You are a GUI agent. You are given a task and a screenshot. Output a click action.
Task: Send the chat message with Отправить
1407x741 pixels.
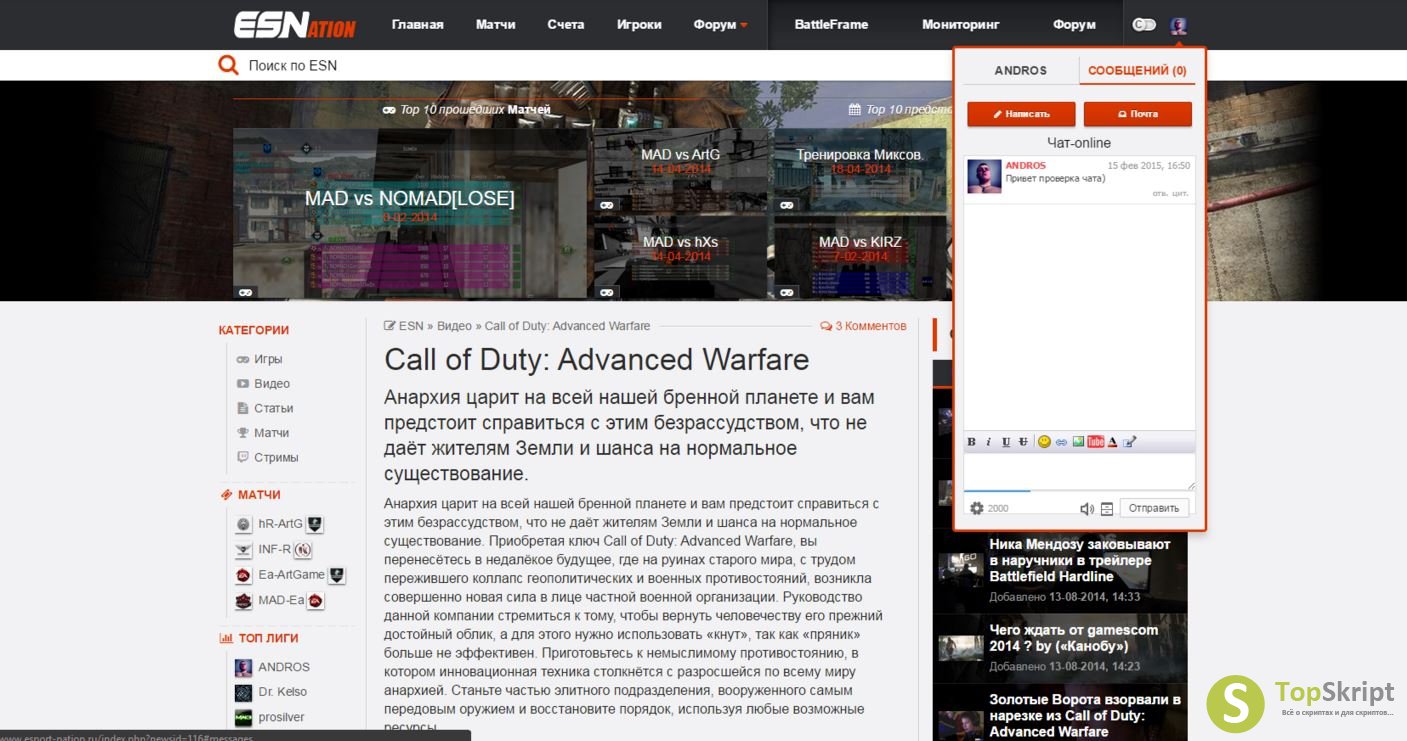pyautogui.click(x=1154, y=508)
